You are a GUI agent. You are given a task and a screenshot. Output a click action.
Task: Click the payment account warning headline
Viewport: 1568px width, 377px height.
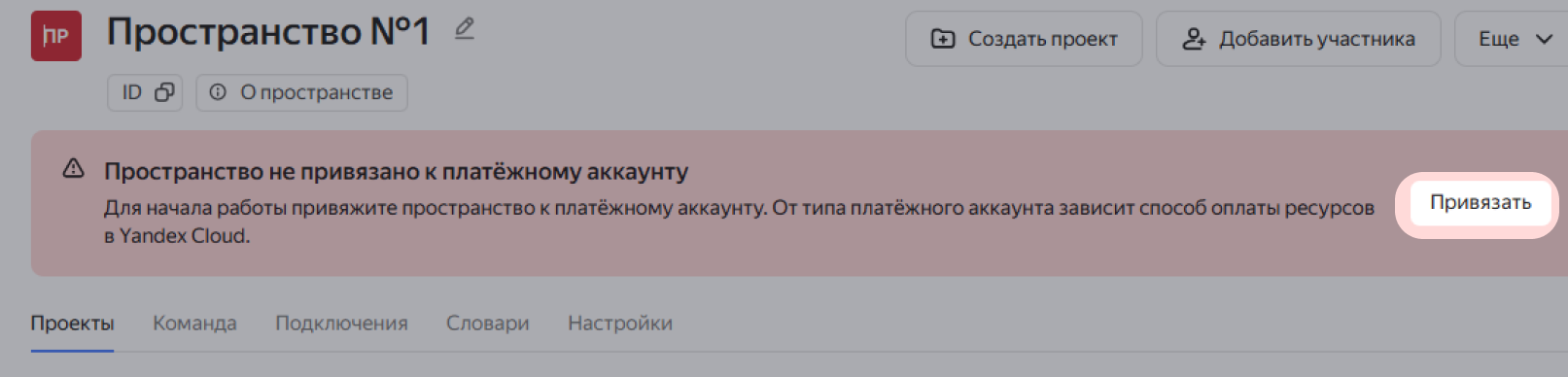click(x=396, y=172)
